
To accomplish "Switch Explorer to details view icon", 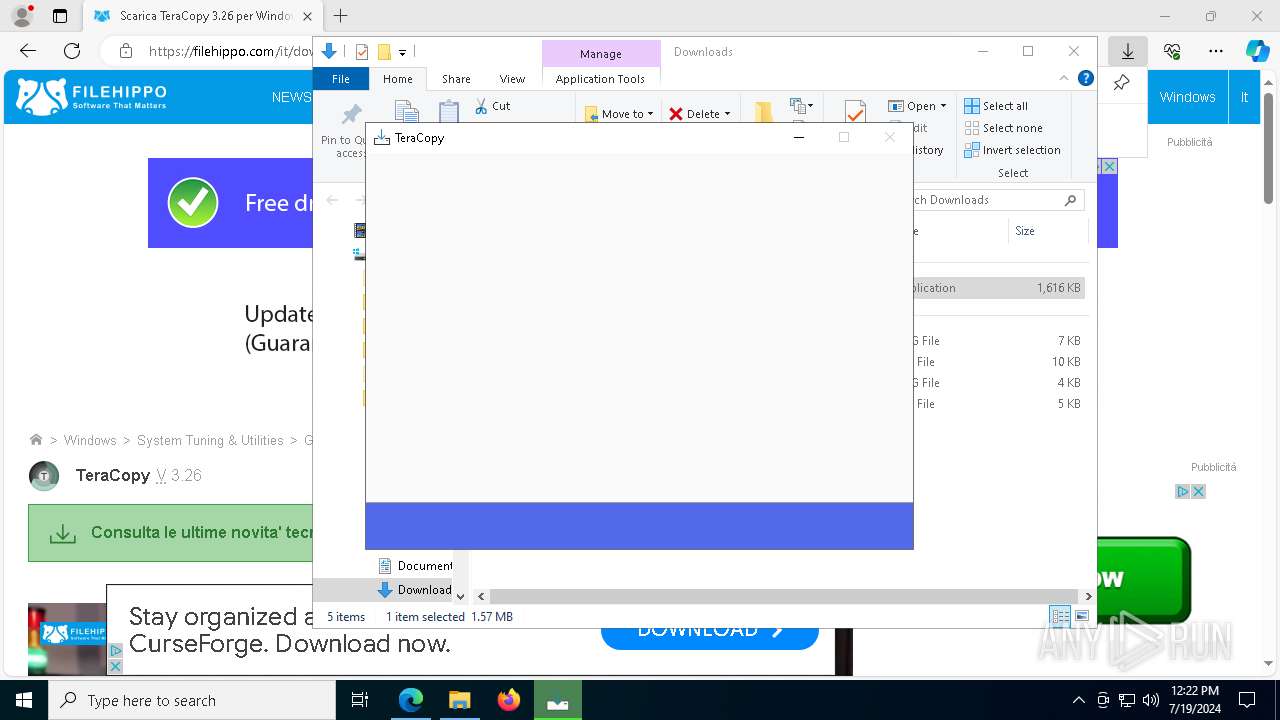I will point(1060,616).
